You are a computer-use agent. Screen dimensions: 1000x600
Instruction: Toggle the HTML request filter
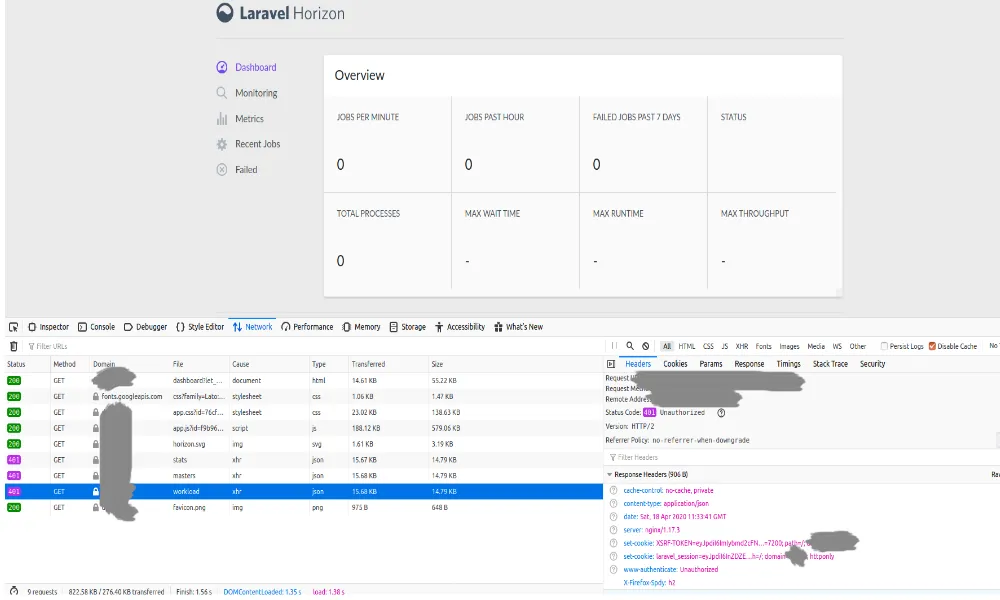pyautogui.click(x=687, y=346)
